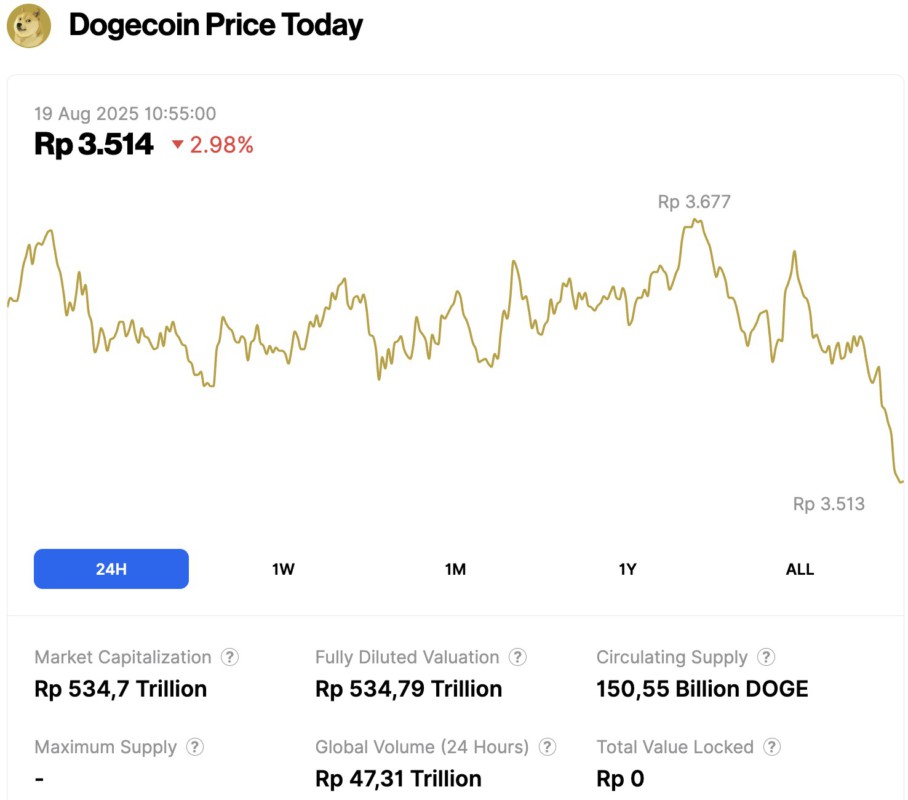Click the Dogecoin logo icon
Image resolution: width=908 pixels, height=800 pixels.
click(x=31, y=25)
